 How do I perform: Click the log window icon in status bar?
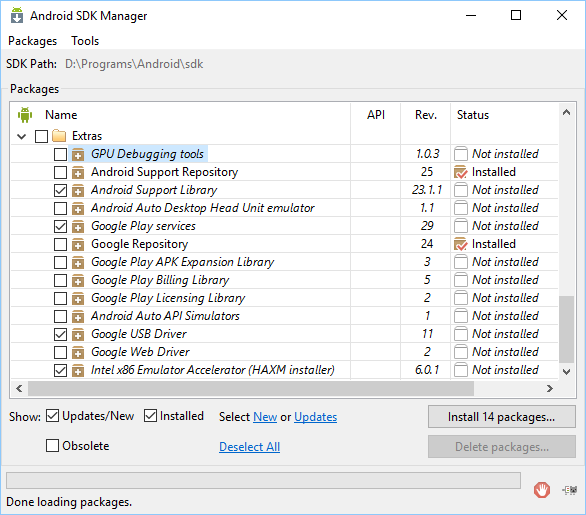tap(570, 490)
